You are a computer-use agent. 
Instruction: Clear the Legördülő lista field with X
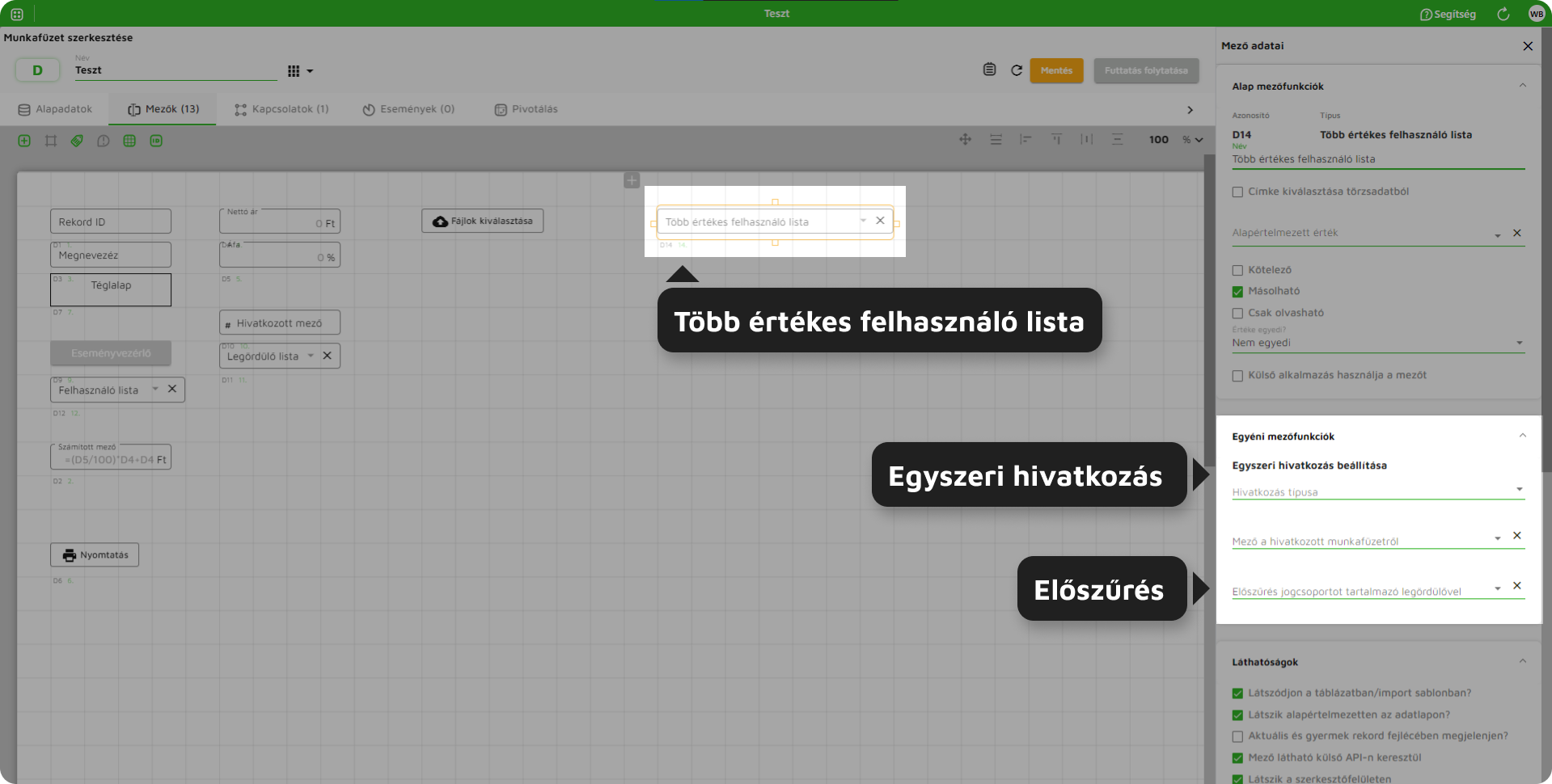coord(327,356)
